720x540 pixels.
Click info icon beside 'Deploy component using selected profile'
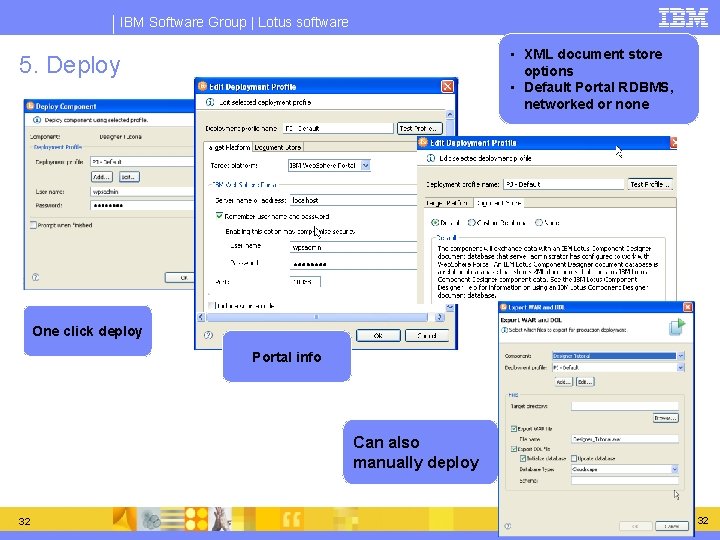tap(37, 120)
